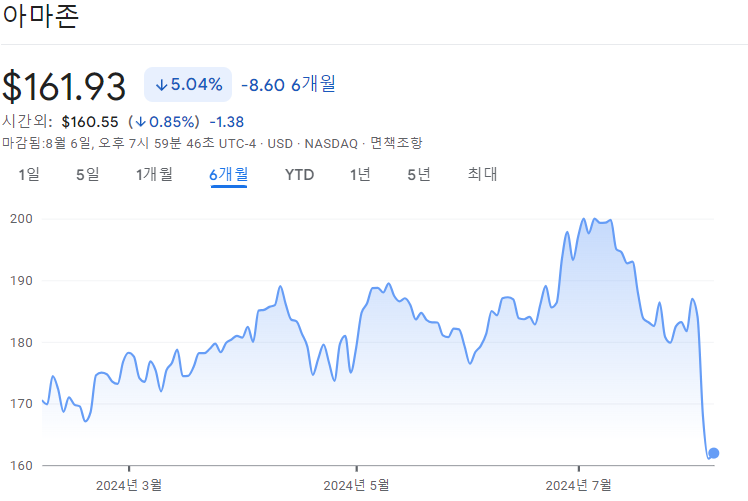Click the 2024년 7월 axis label
Screen dimensions: 748x501
pos(579,486)
